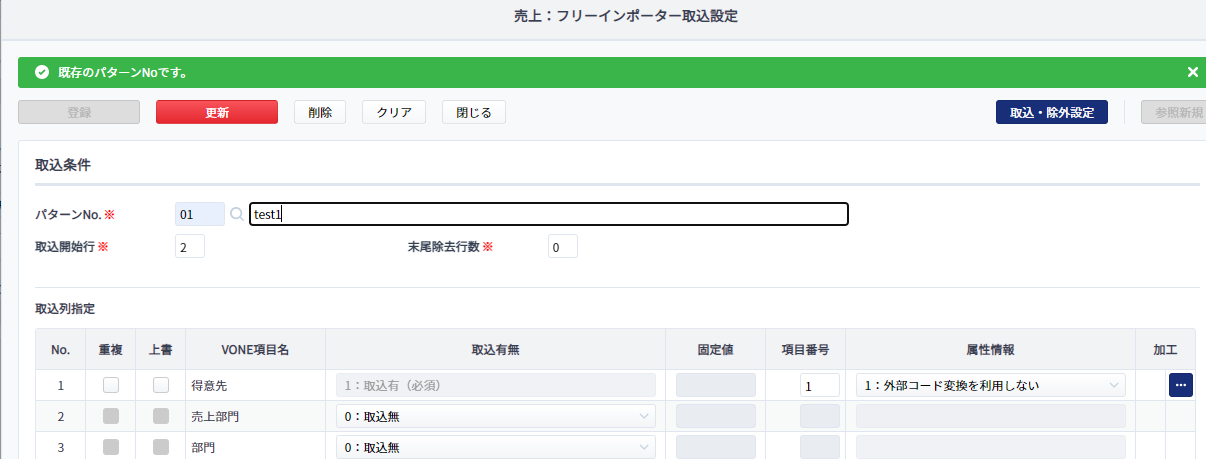The width and height of the screenshot is (1206, 459).
Task: Click the 固定値 field for 売上部門 row
Action: coord(716,416)
